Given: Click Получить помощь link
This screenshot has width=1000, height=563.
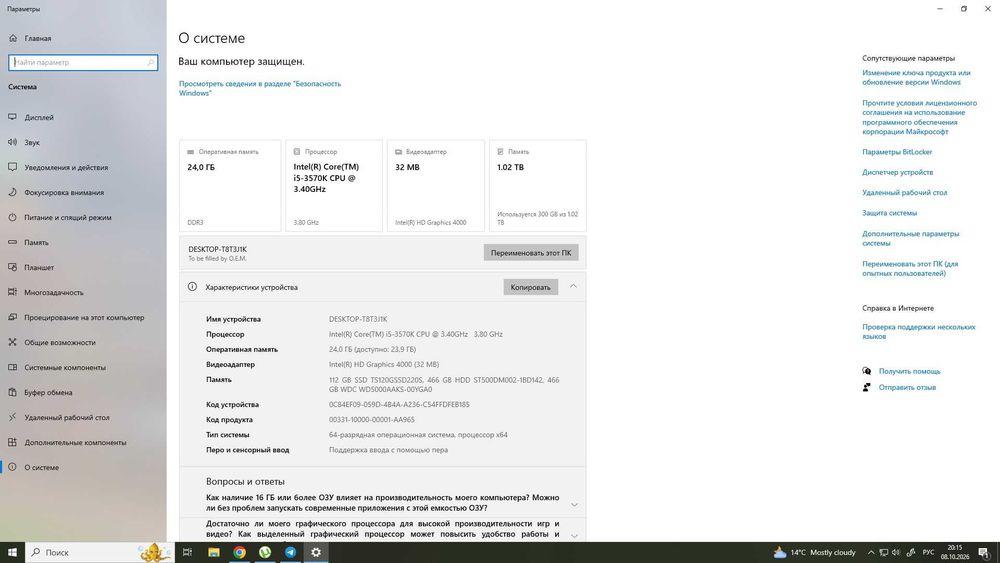Looking at the screenshot, I should pyautogui.click(x=909, y=371).
